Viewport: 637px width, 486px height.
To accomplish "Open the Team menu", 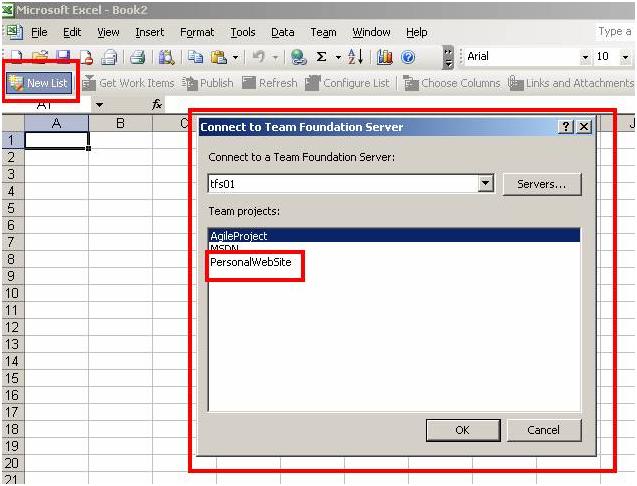I will (323, 32).
